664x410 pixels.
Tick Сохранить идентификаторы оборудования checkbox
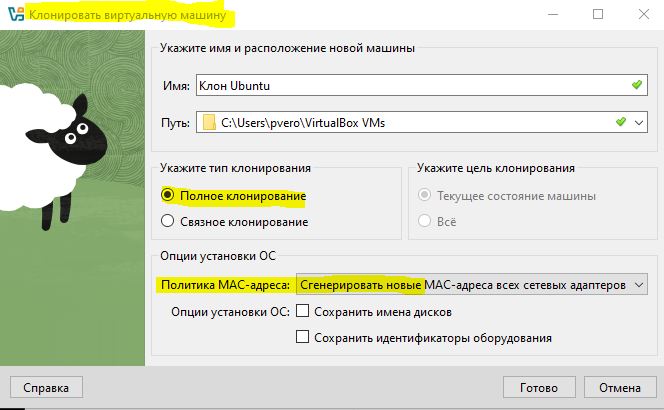click(x=303, y=338)
